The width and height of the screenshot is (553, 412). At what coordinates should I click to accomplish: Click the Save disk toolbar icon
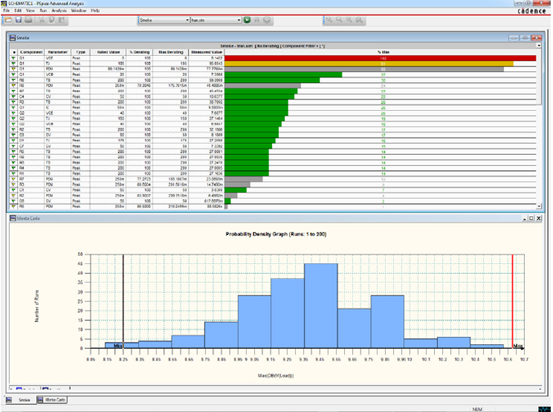(18, 20)
